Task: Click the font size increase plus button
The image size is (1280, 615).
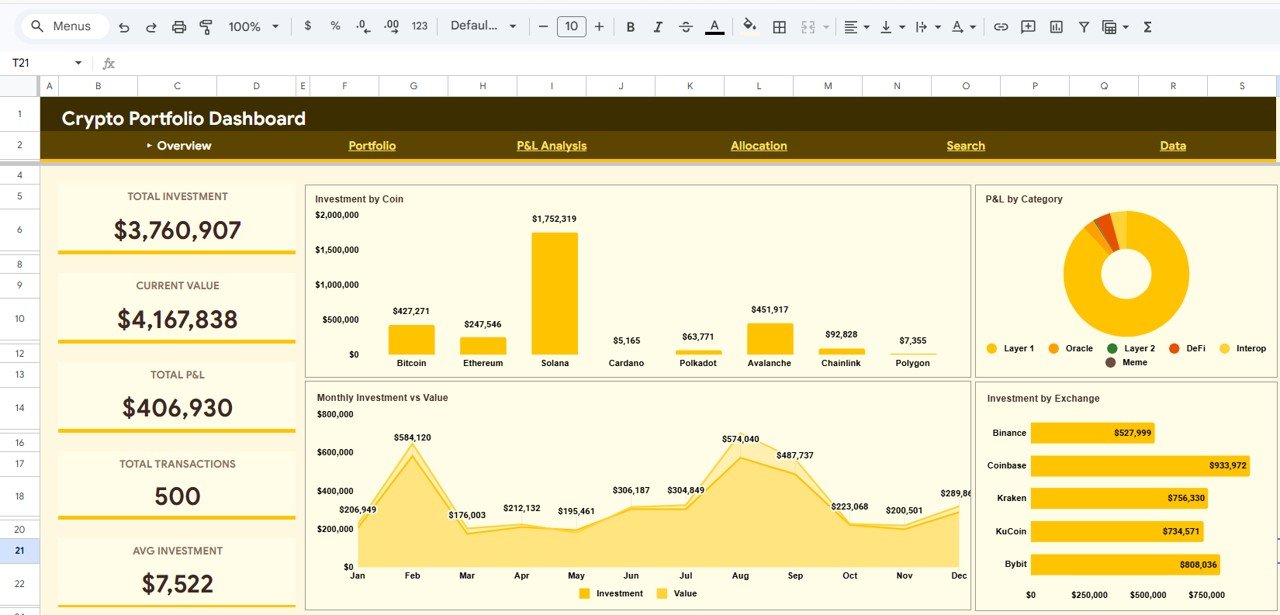Action: (598, 27)
